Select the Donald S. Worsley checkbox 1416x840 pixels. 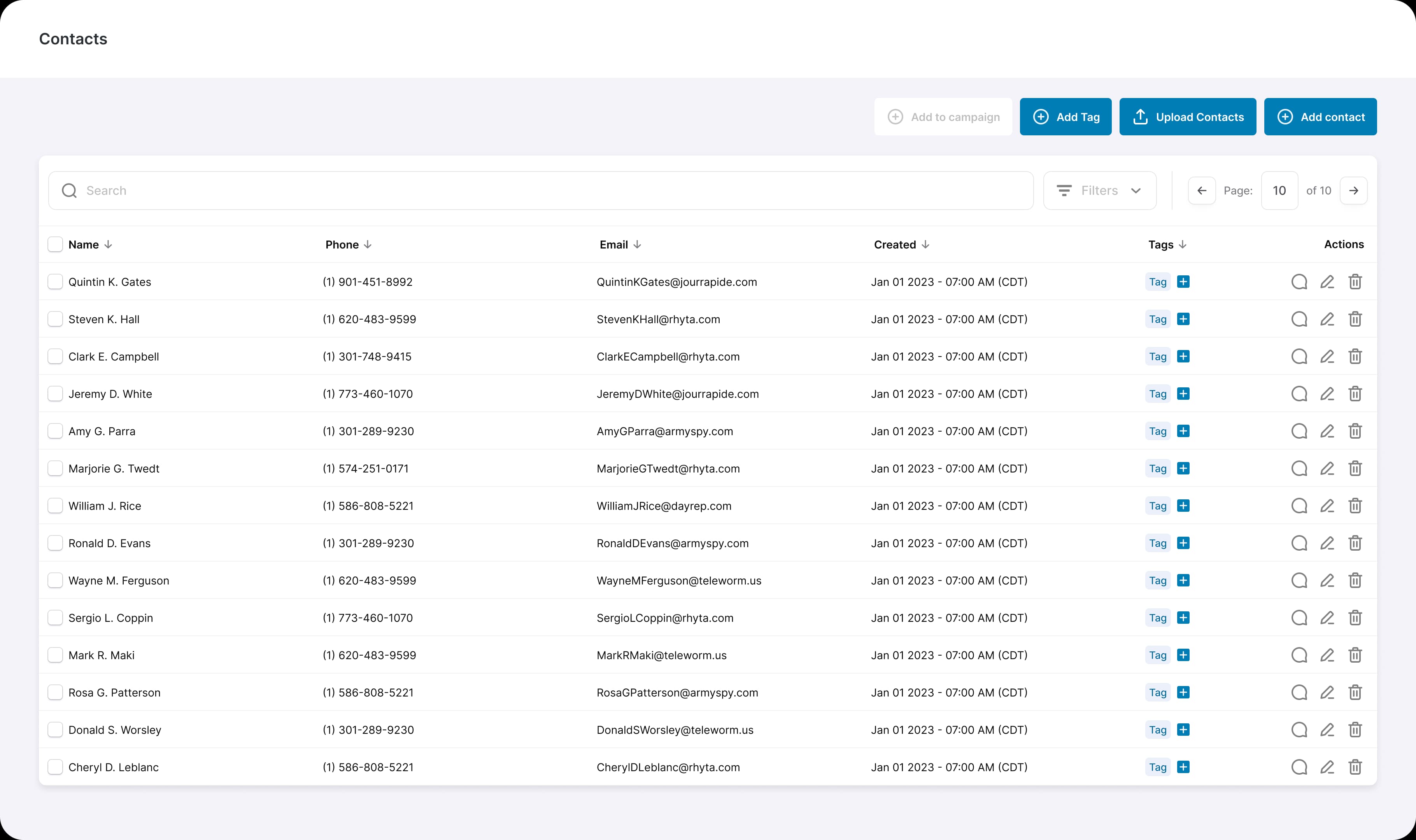[55, 730]
